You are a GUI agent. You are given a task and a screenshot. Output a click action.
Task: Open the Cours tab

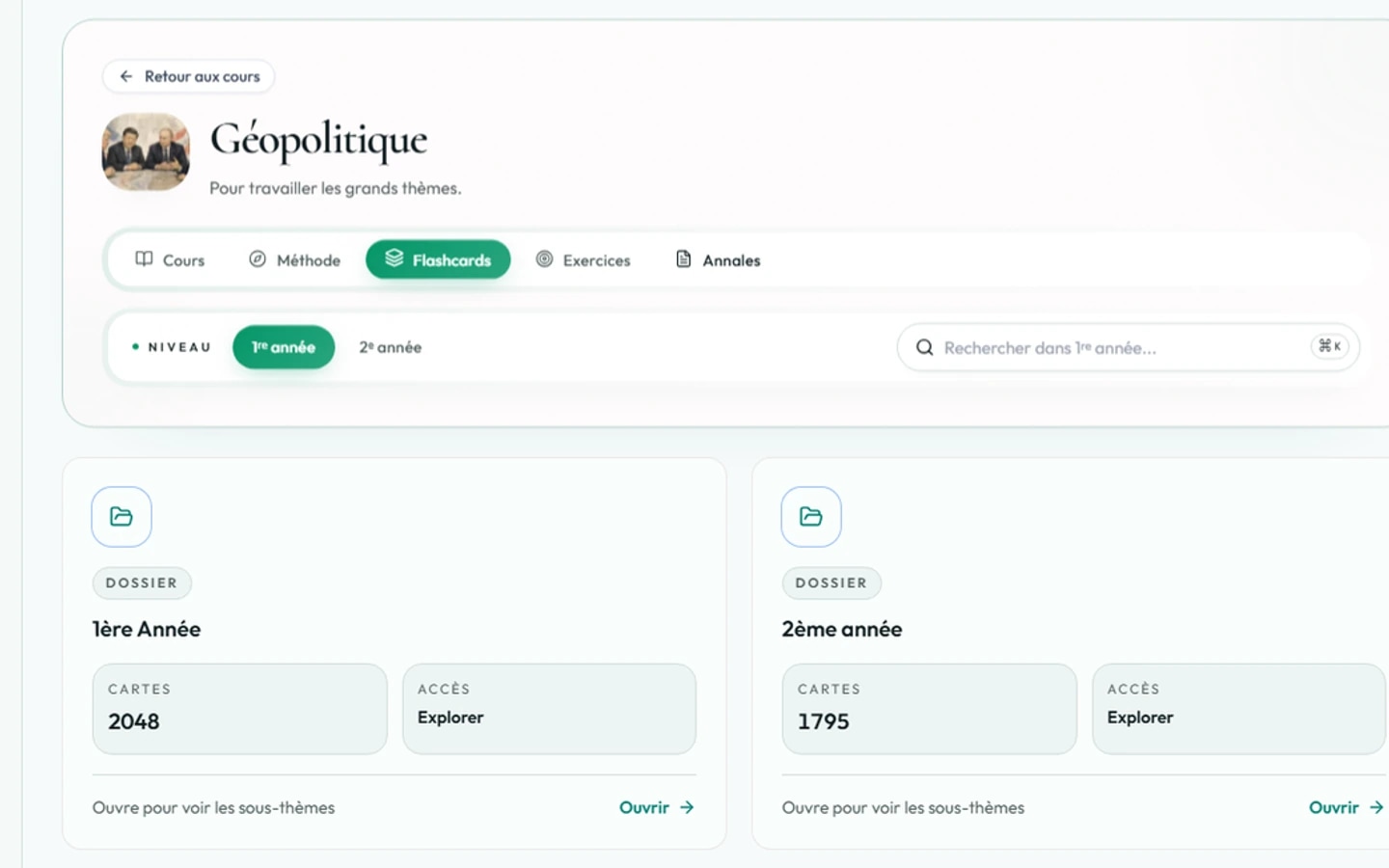[x=170, y=260]
